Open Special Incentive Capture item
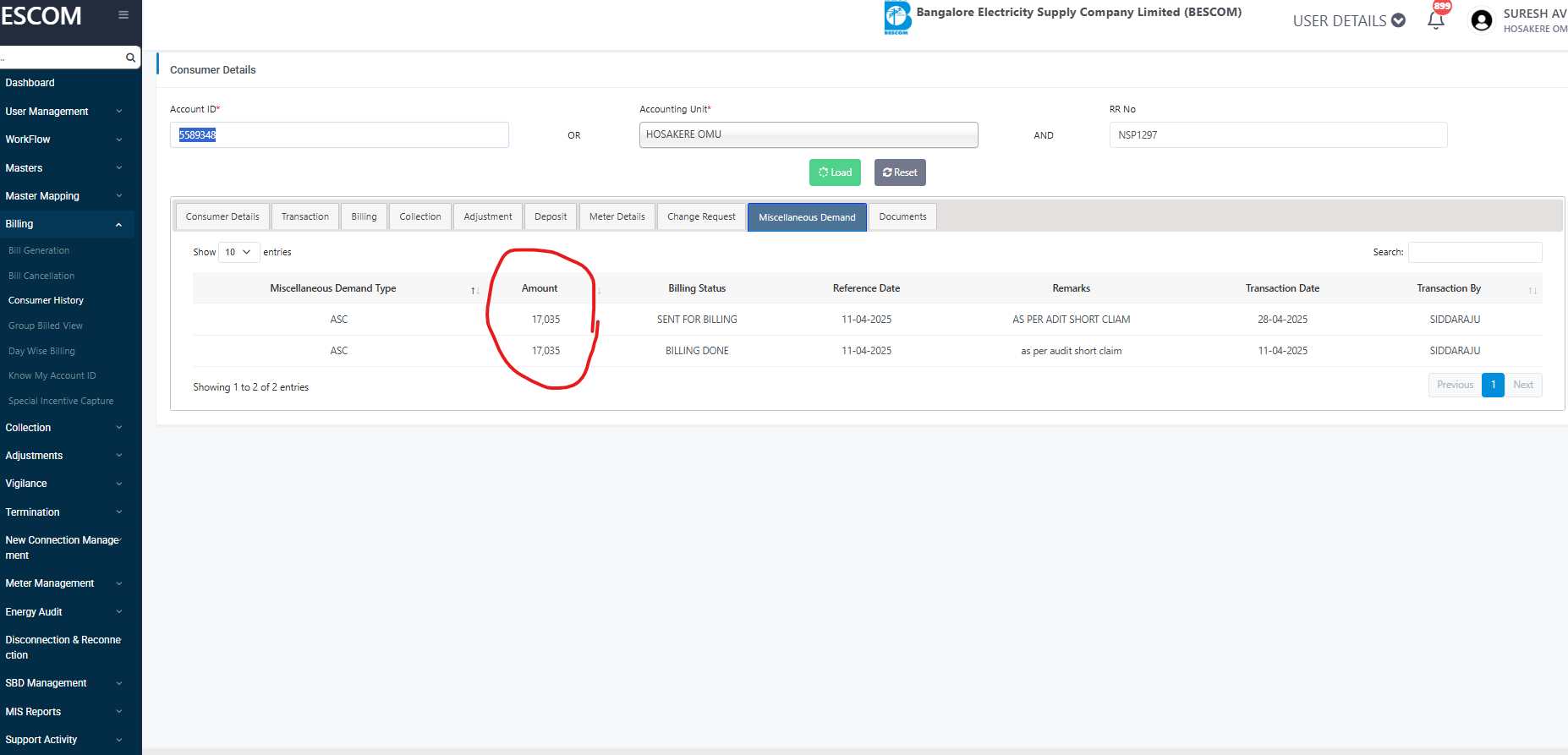The width and height of the screenshot is (1568, 755). click(61, 401)
